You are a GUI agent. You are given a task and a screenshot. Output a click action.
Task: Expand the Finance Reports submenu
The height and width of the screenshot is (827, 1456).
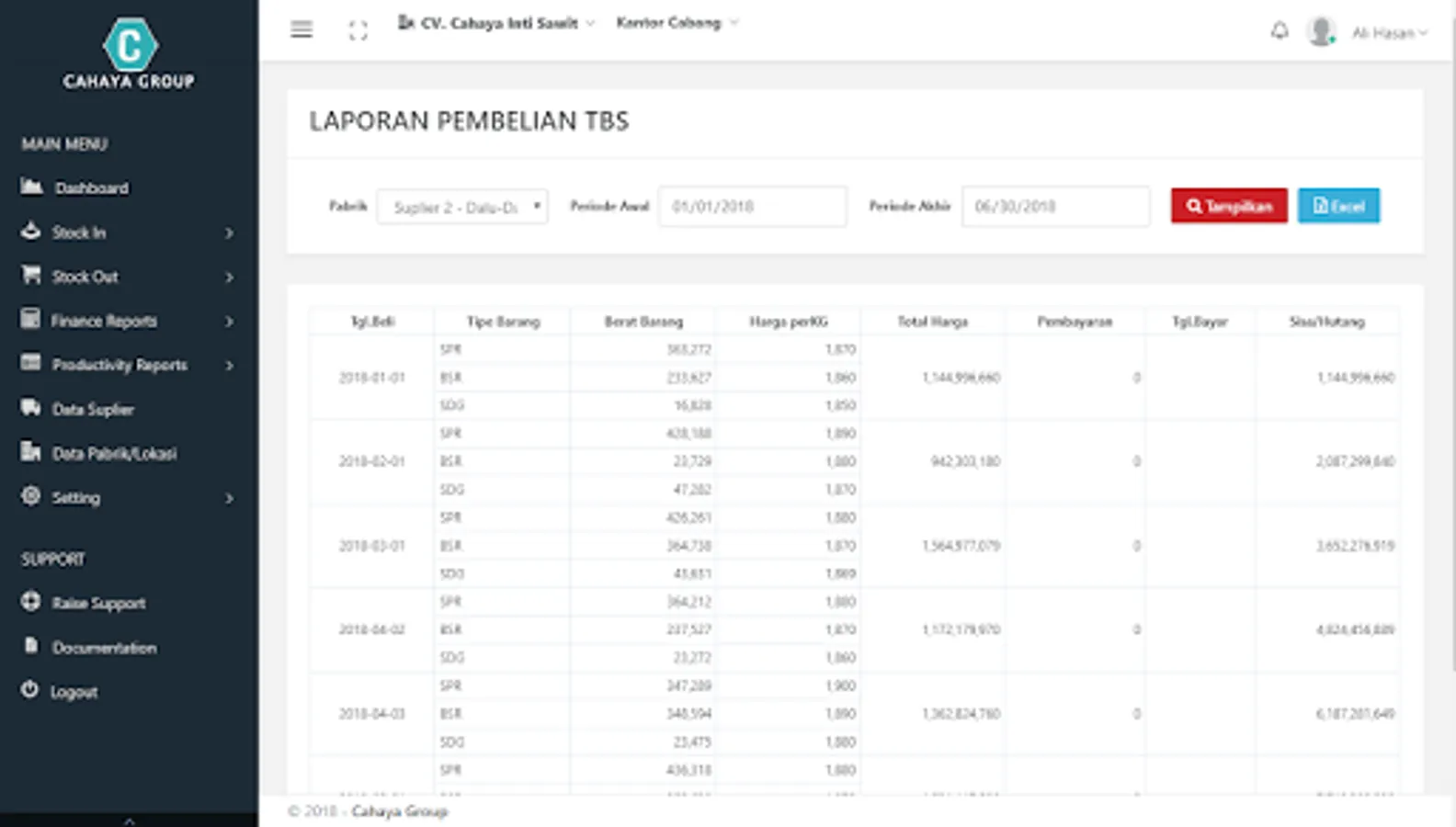129,321
